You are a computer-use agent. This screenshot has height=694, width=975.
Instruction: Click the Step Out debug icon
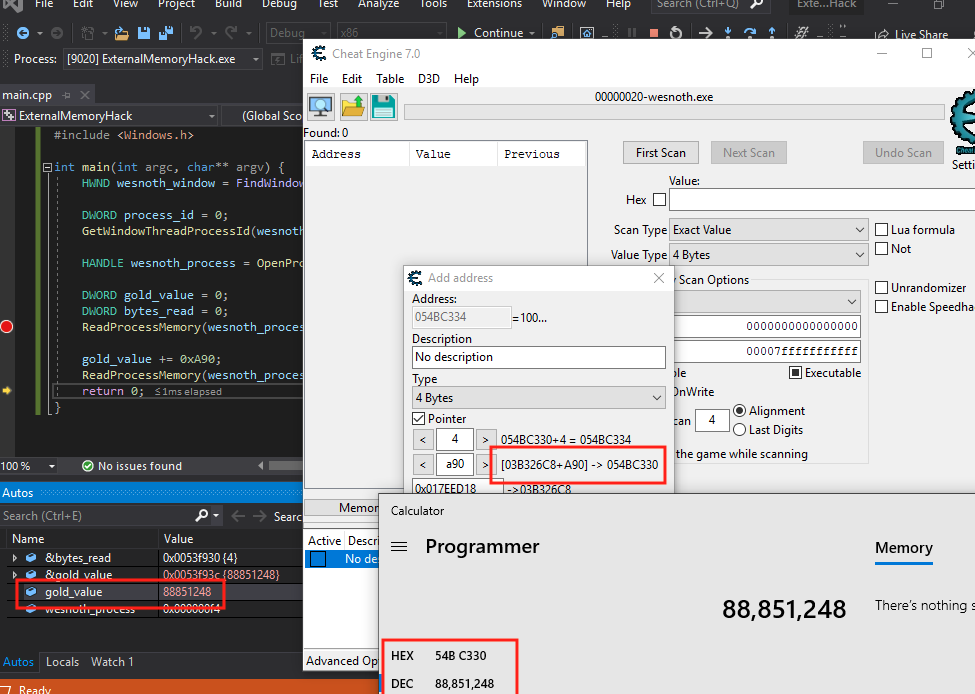click(772, 33)
